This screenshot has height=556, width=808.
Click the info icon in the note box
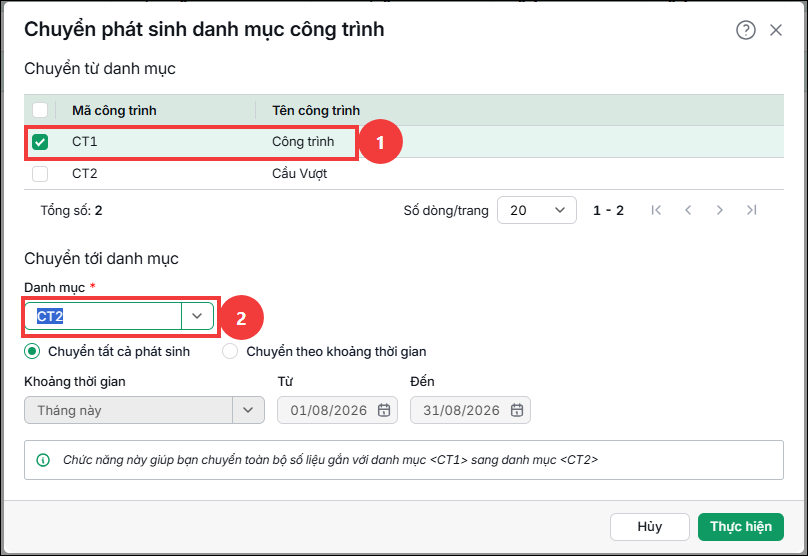point(43,460)
